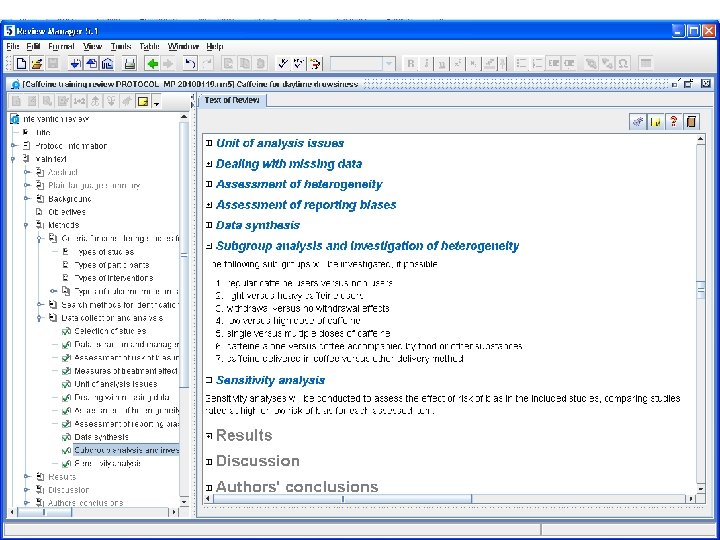The width and height of the screenshot is (720, 540).
Task: Select Types of participants tree item
Action: pos(112,265)
